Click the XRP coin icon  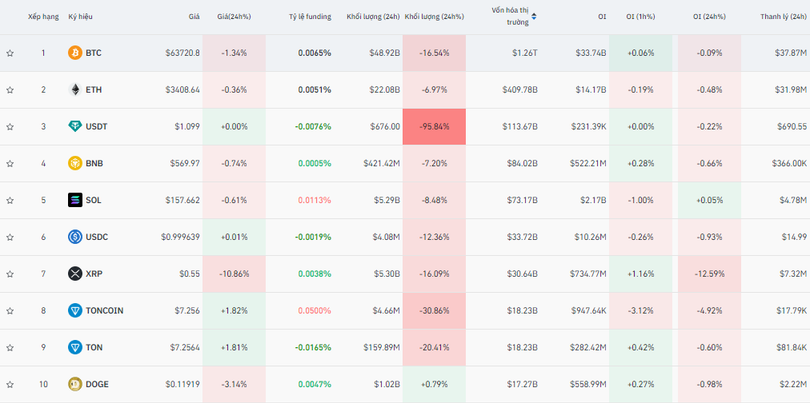pos(74,273)
